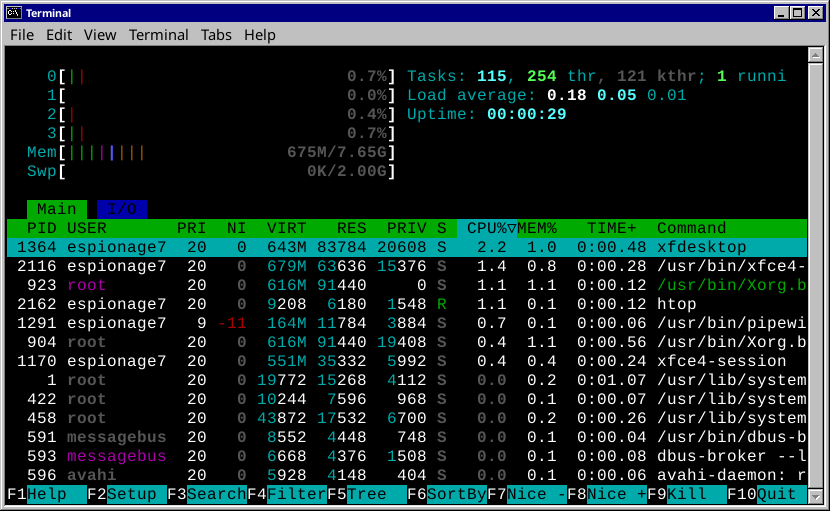Sort by the Command column header

point(692,228)
